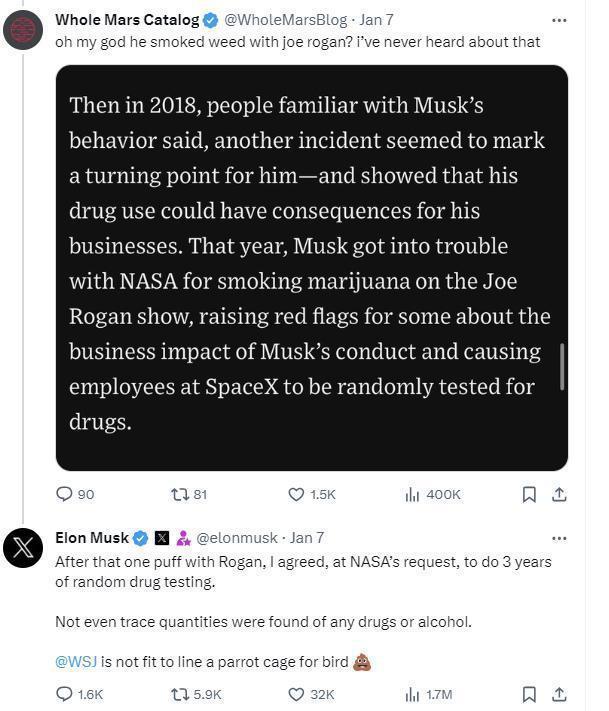Open more options for Elon Musk's tweet
Image resolution: width=609 pixels, height=711 pixels.
point(559,538)
